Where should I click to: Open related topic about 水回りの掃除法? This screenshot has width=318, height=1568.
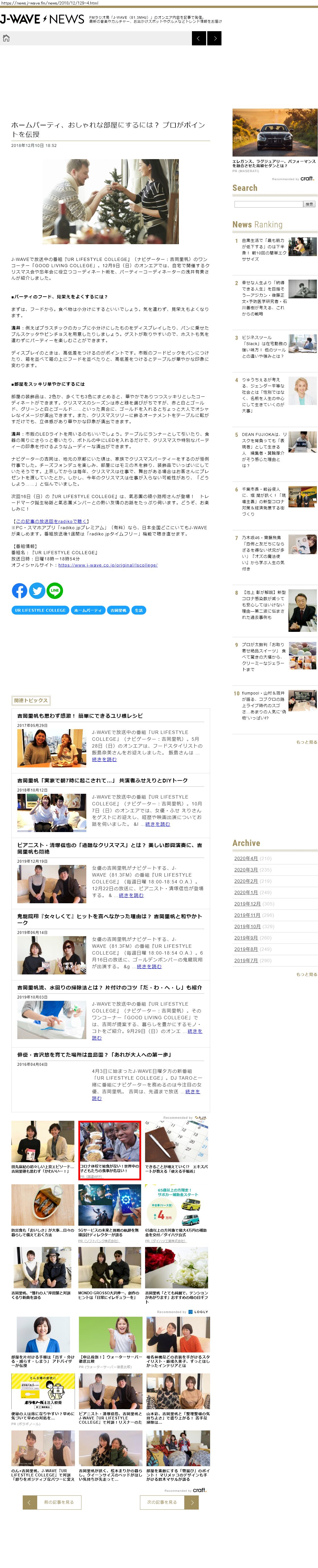click(x=110, y=987)
